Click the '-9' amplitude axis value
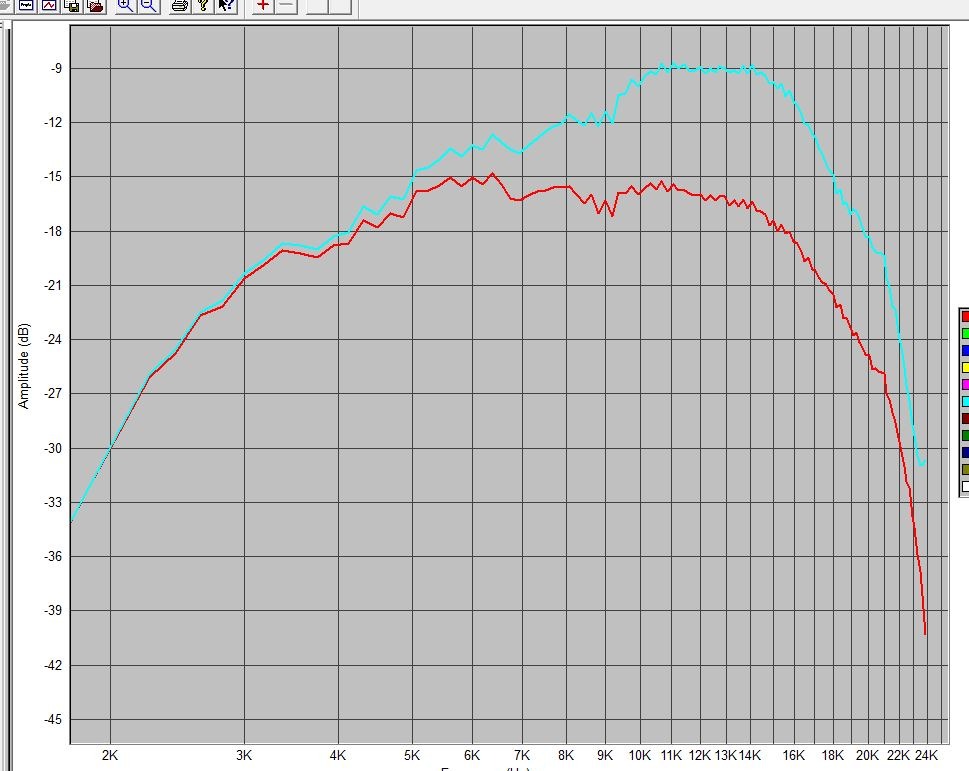The width and height of the screenshot is (969, 771). [x=56, y=69]
